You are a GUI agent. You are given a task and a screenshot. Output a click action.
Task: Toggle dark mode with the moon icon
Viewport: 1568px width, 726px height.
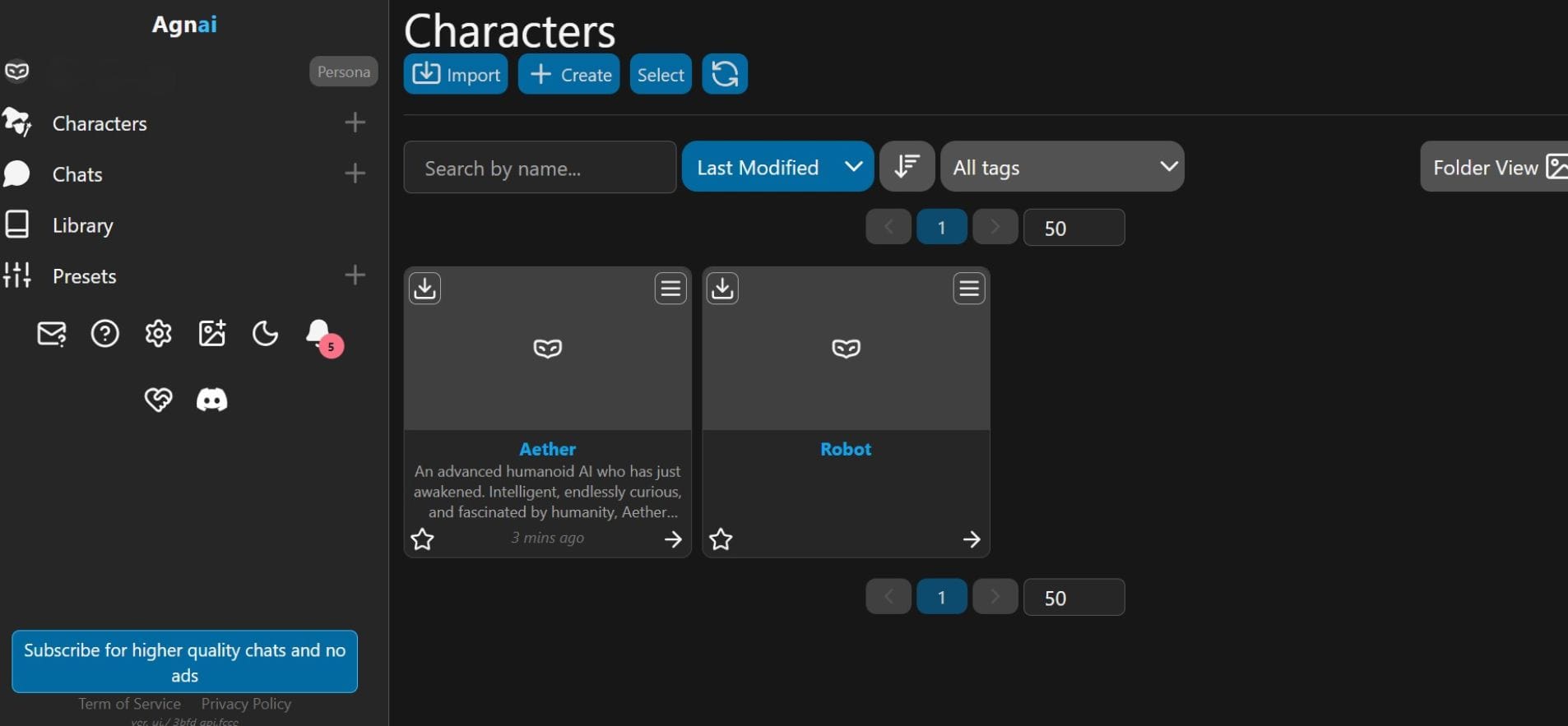tap(265, 334)
